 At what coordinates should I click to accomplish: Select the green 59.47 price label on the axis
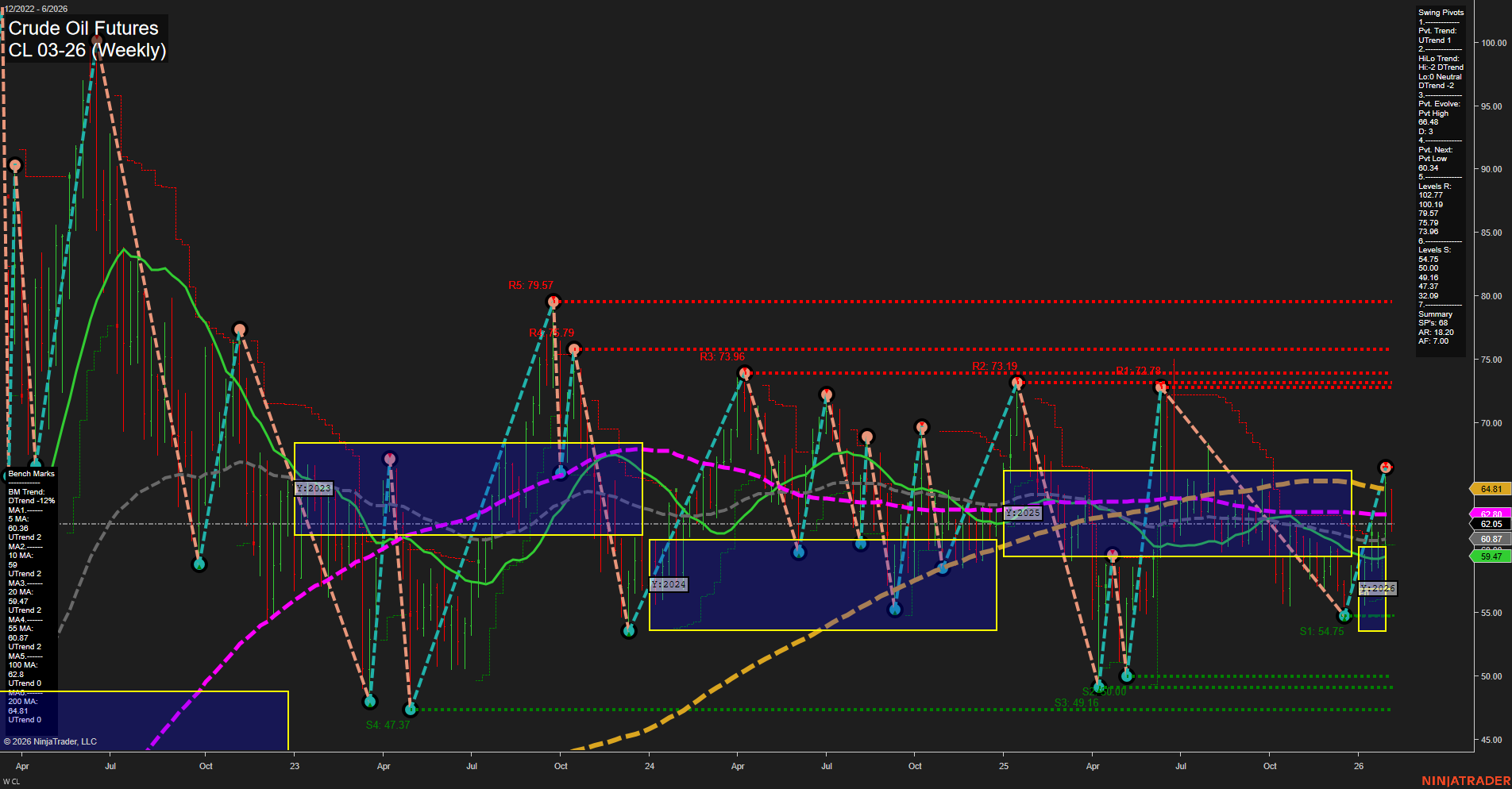(x=1491, y=557)
